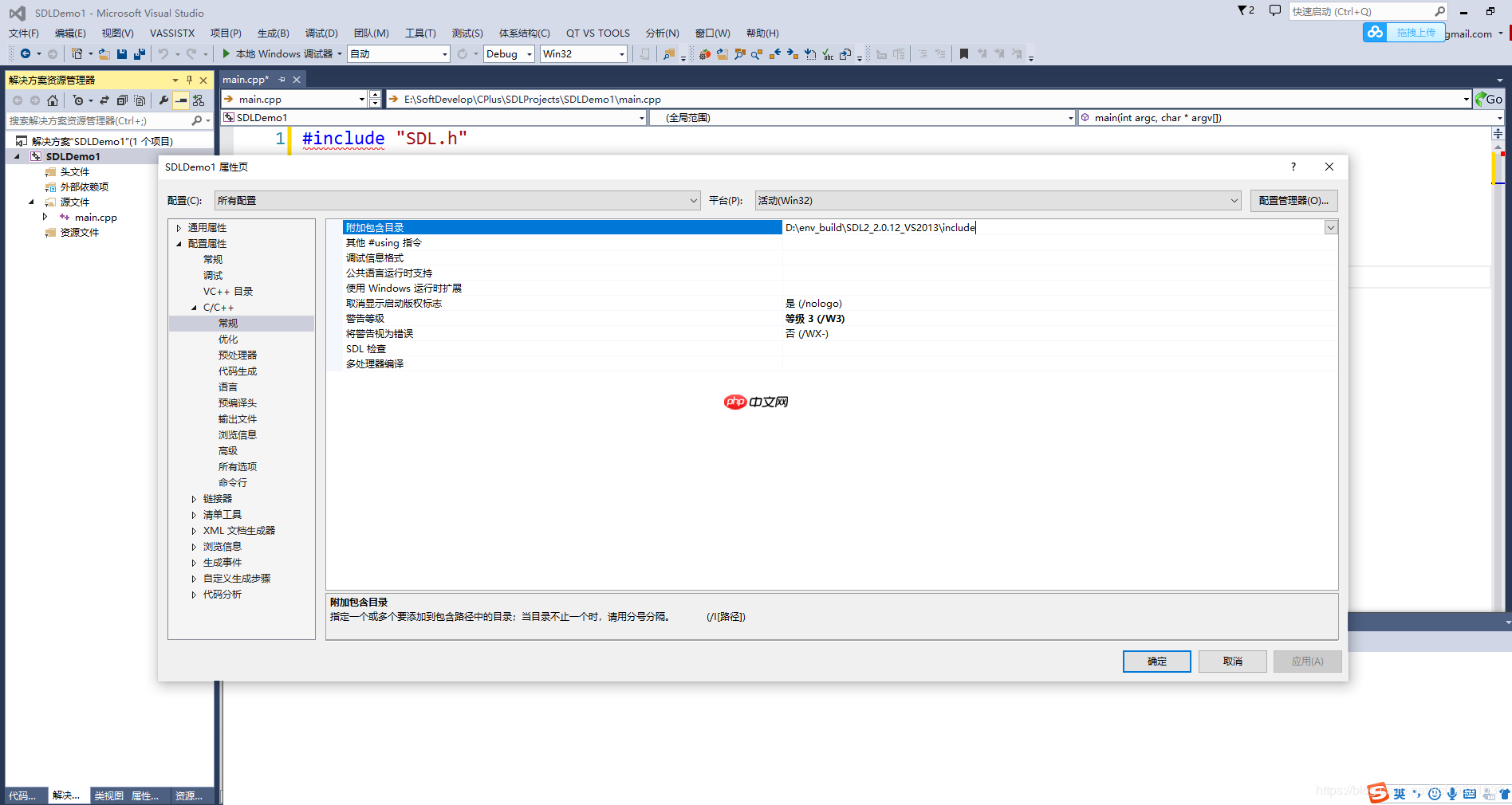Viewport: 1512px width, 805px height.
Task: Click the 确定 button in the dialog
Action: [x=1156, y=661]
